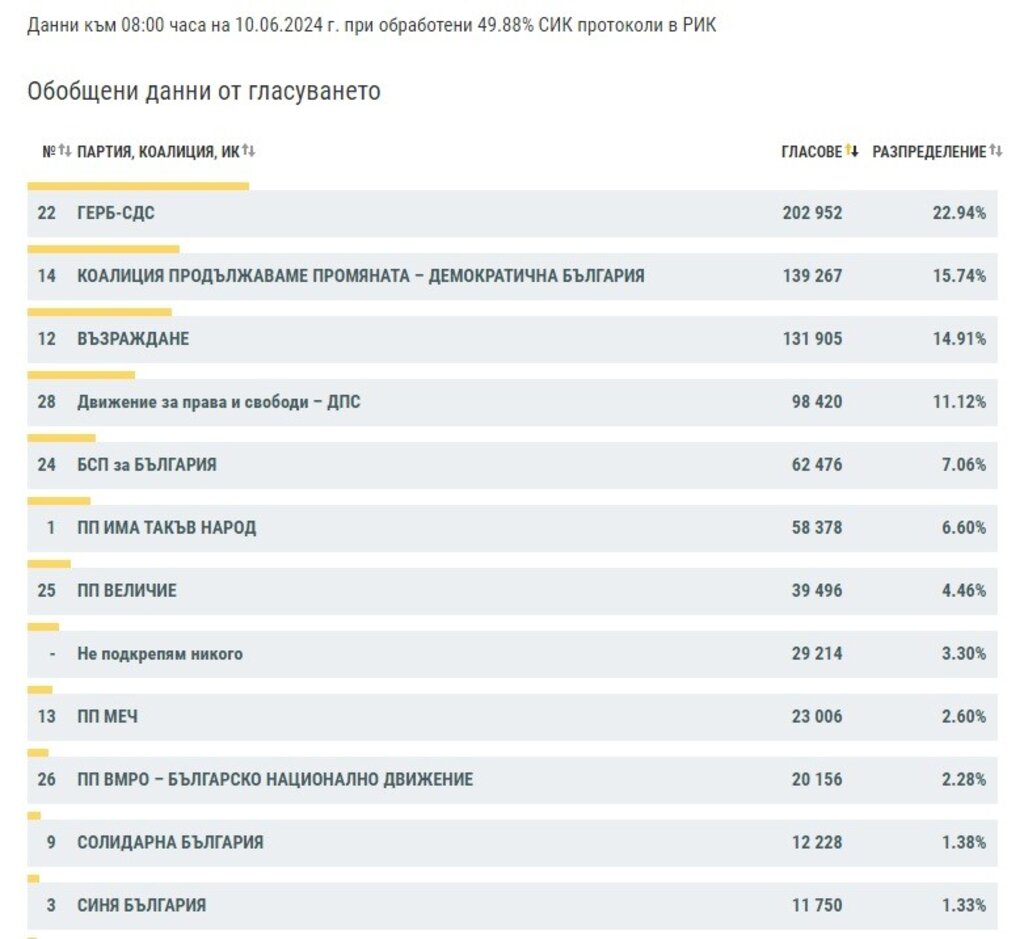Screen dimensions: 1024x939
Task: Click the yellow result bar above ГЕРБ-СДС
Action: point(138,186)
